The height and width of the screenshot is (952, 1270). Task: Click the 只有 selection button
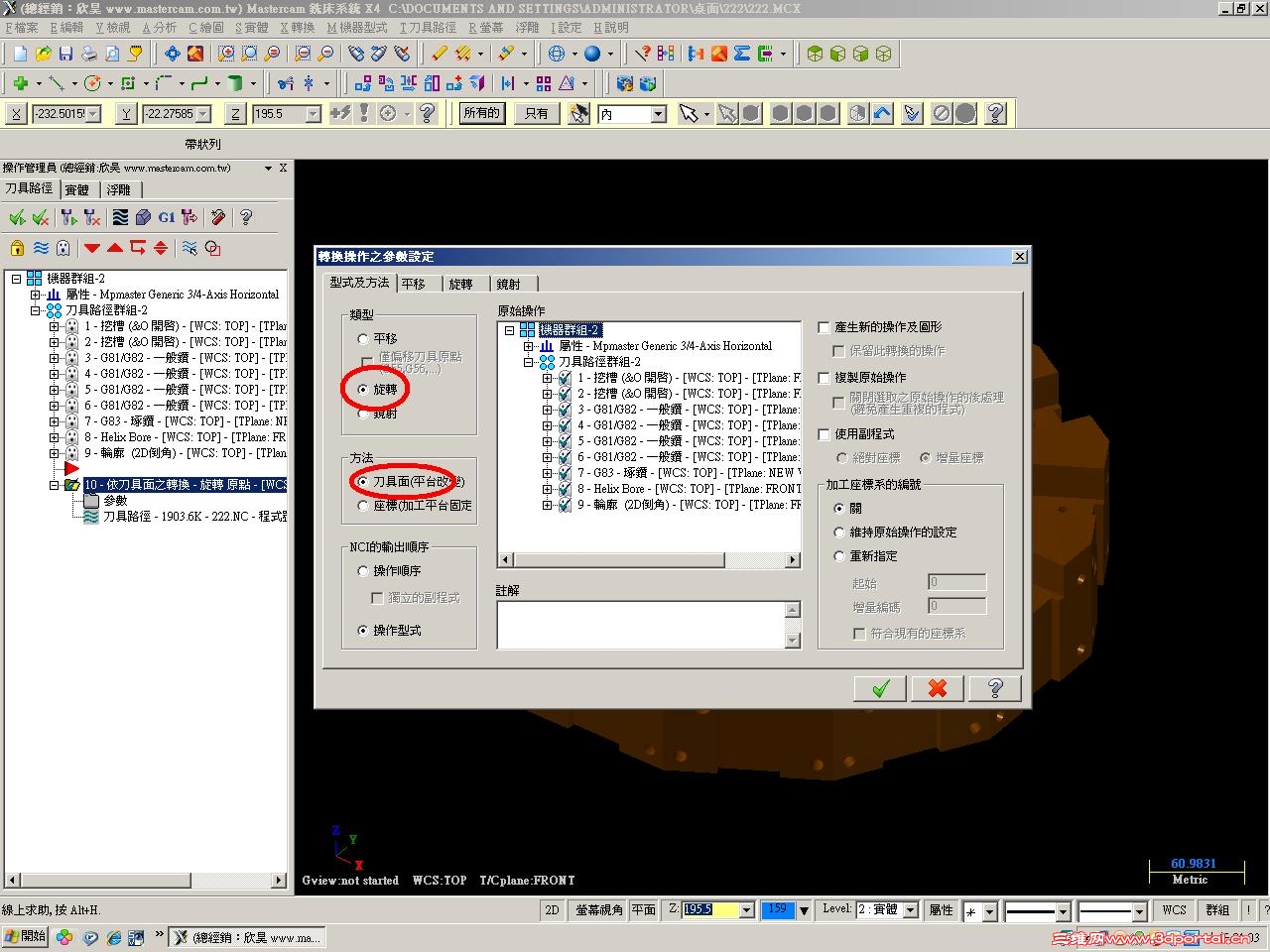[x=537, y=114]
